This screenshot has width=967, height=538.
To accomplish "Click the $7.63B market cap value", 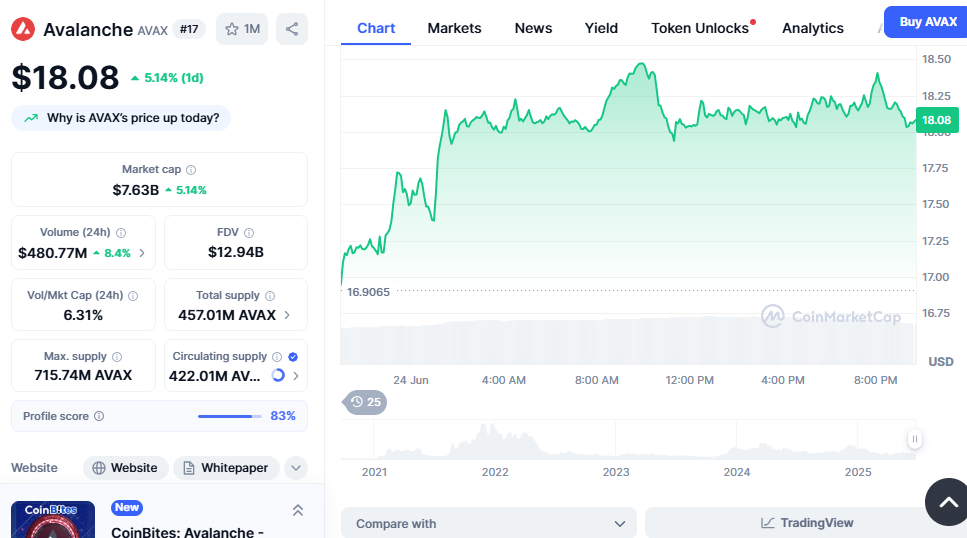I will click(x=136, y=190).
